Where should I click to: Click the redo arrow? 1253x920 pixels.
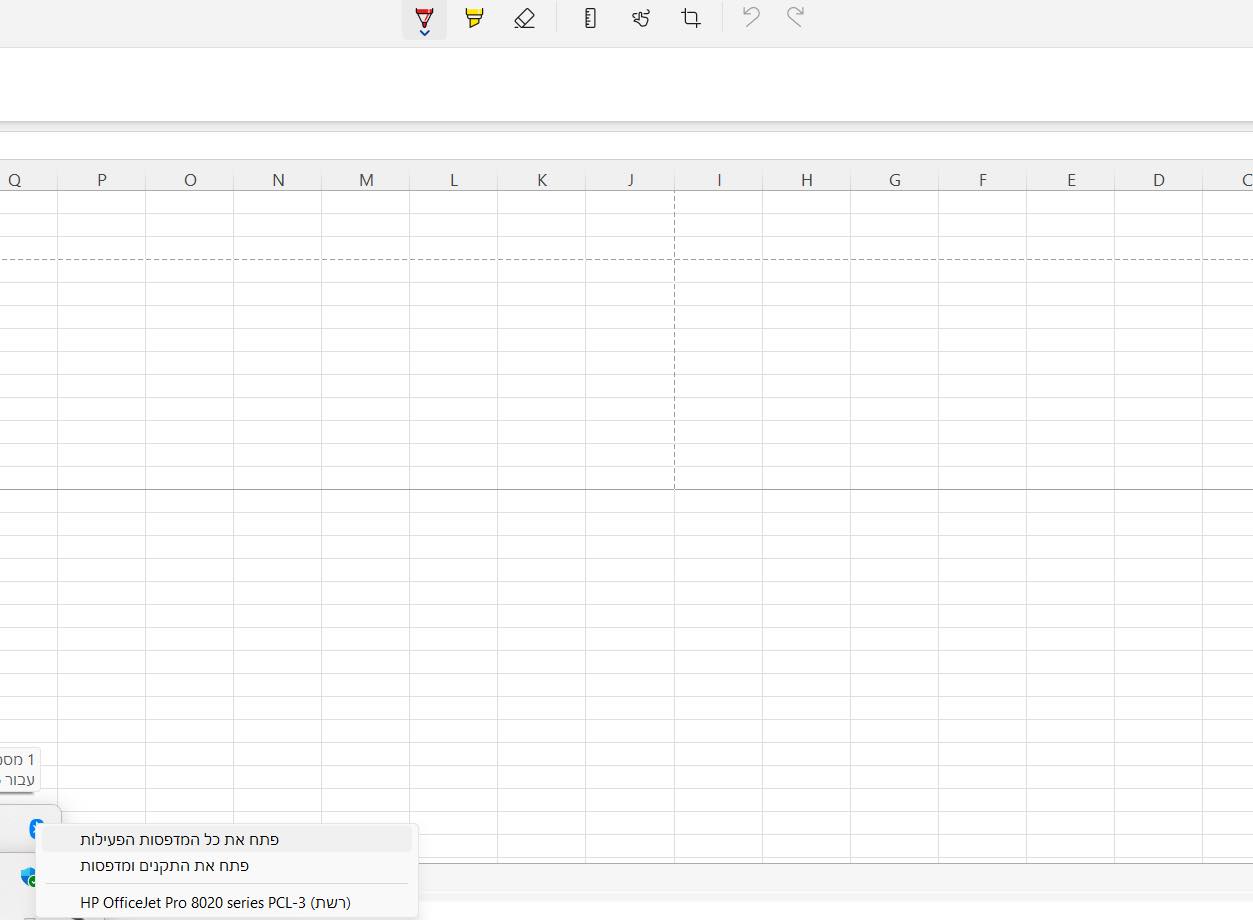coord(795,17)
